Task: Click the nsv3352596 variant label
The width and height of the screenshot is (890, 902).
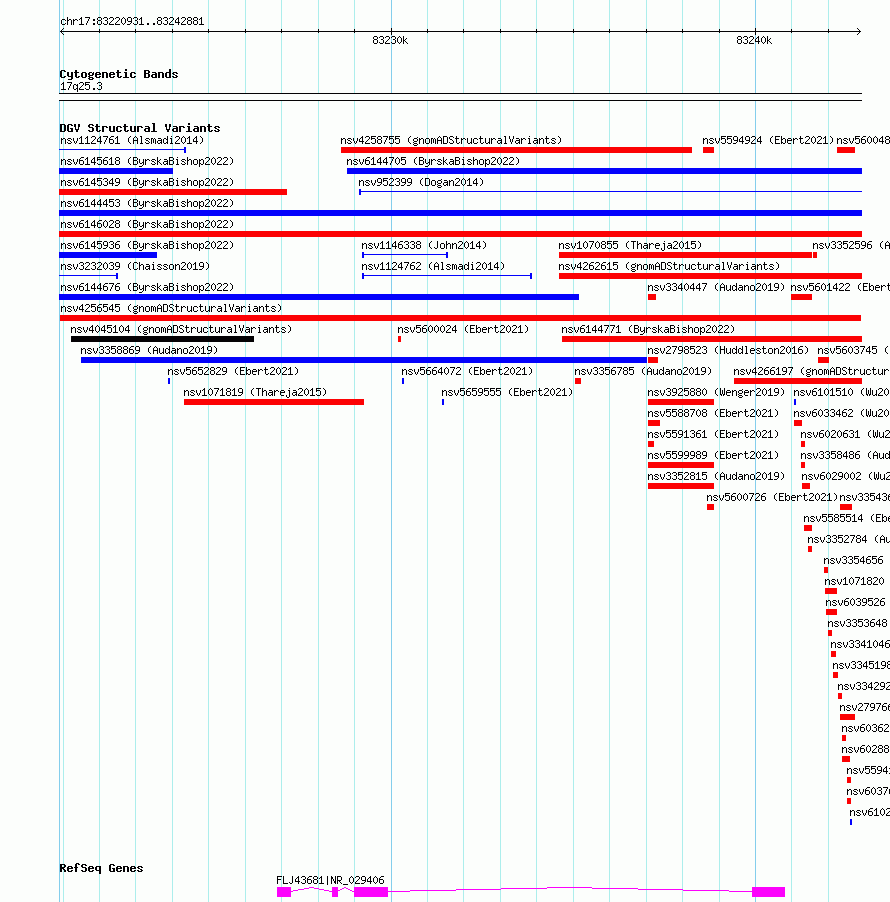Action: pyautogui.click(x=851, y=245)
